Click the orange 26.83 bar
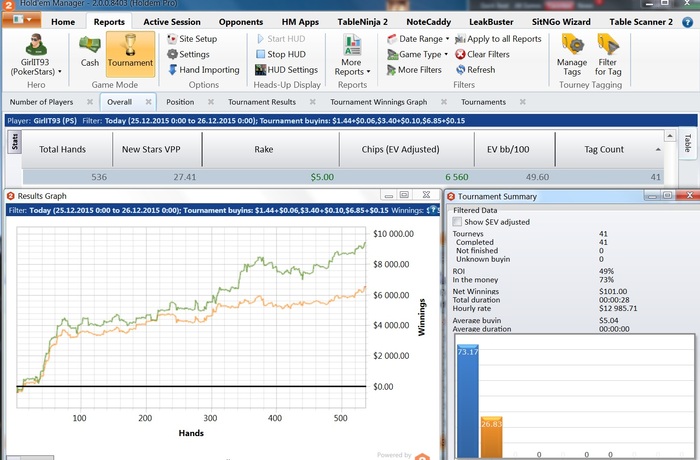This screenshot has width=700, height=460. pos(492,437)
